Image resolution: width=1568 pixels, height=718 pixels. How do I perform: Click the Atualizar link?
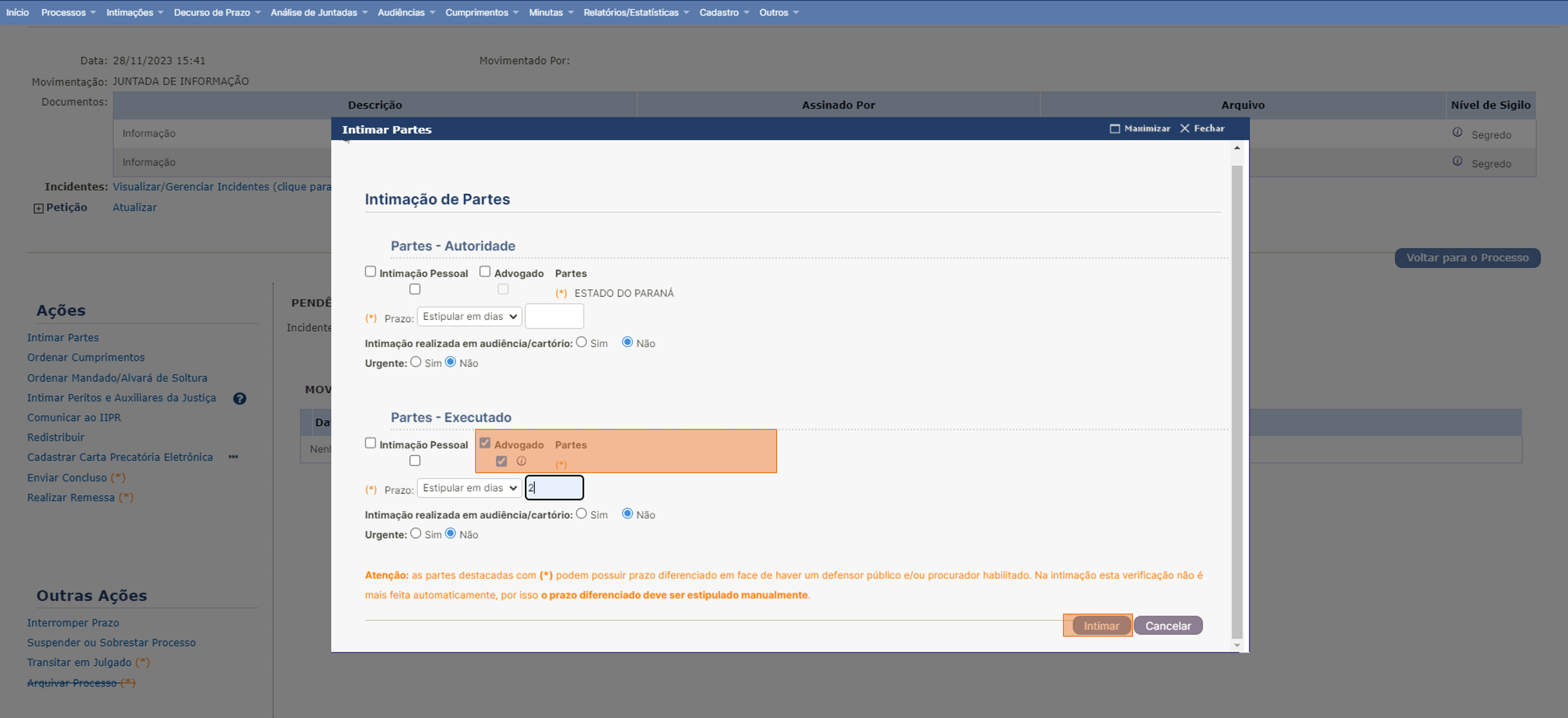[x=134, y=207]
